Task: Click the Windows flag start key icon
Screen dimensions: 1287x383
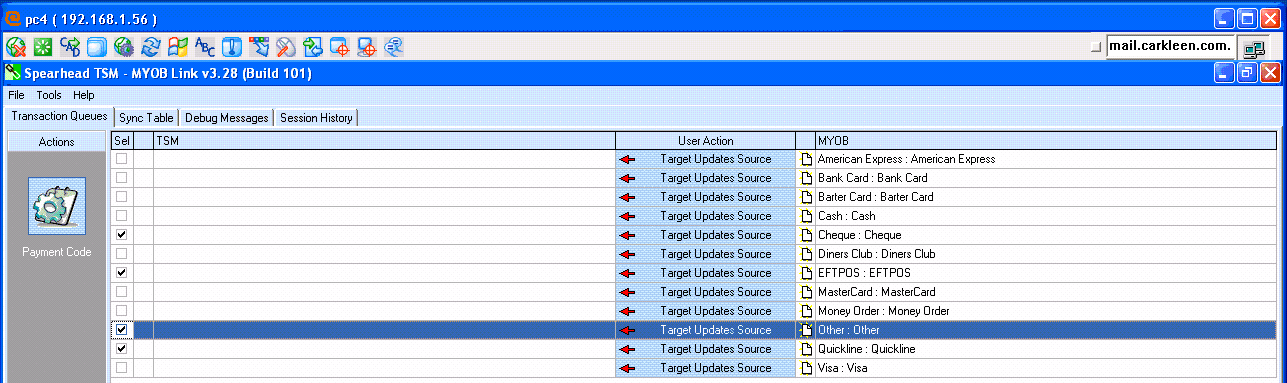Action: pos(178,46)
